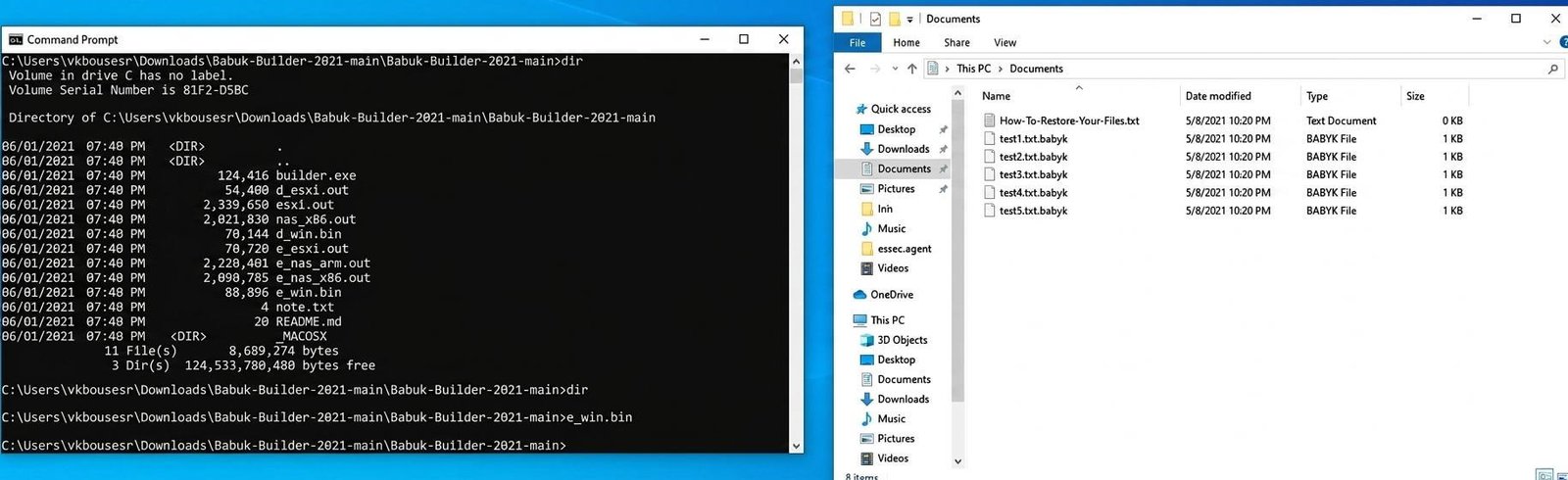Screen dimensions: 1568x480
Task: Click Music icon under This PC
Action: [866, 418]
